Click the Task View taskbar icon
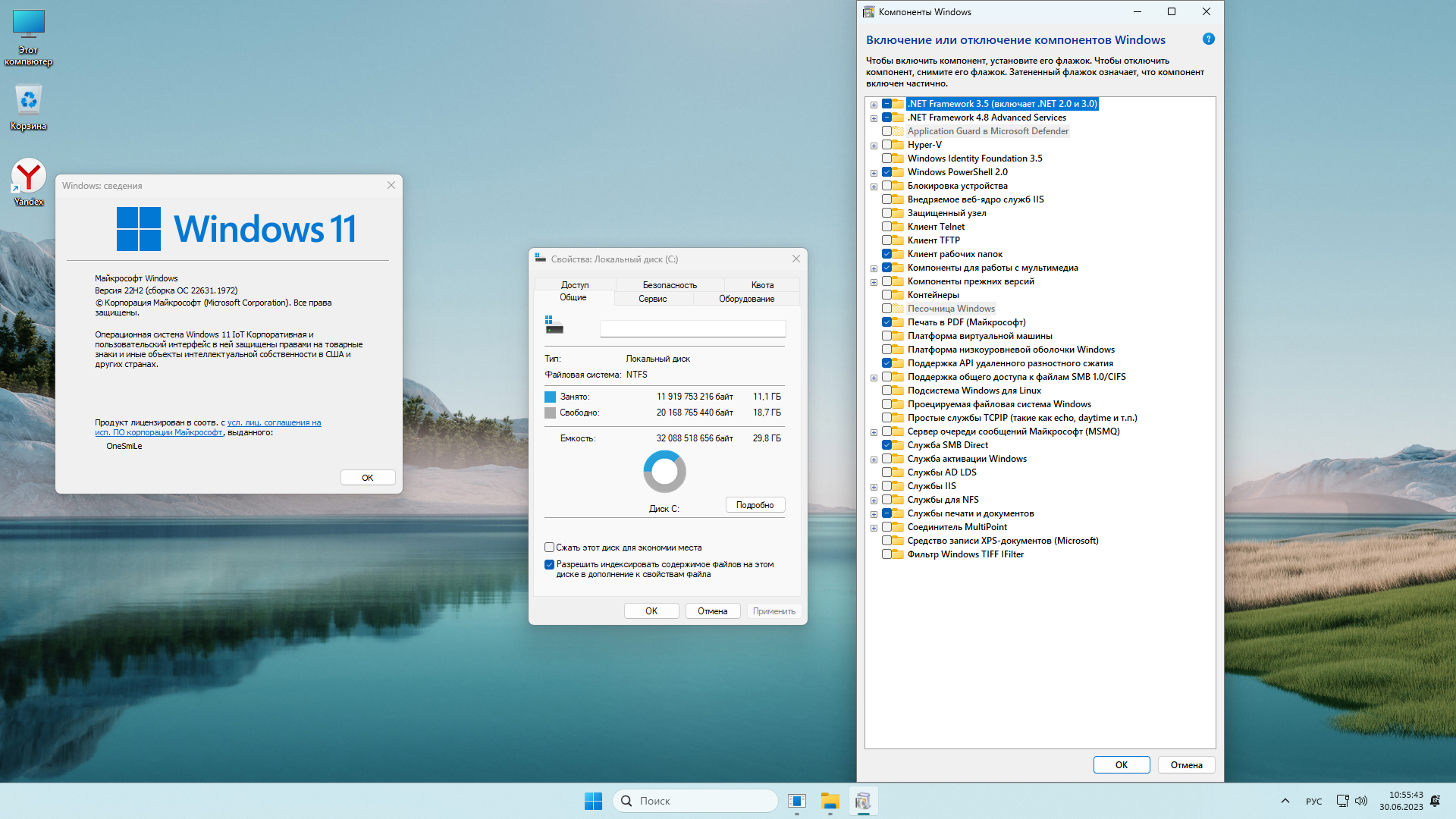Viewport: 1456px width, 819px height. [x=796, y=801]
